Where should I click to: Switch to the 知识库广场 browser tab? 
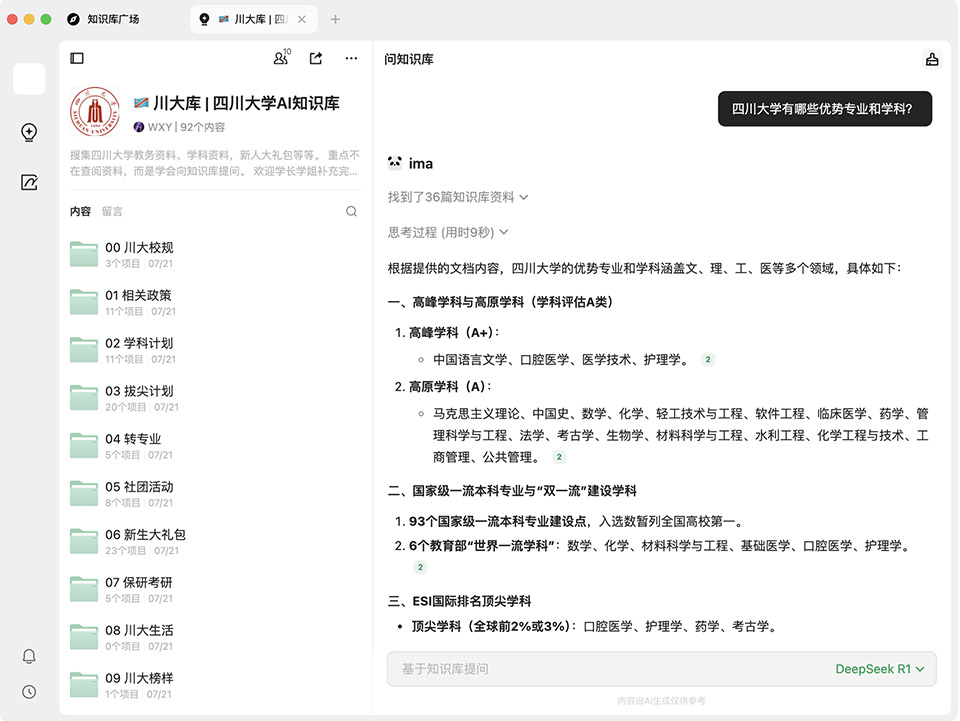[113, 19]
